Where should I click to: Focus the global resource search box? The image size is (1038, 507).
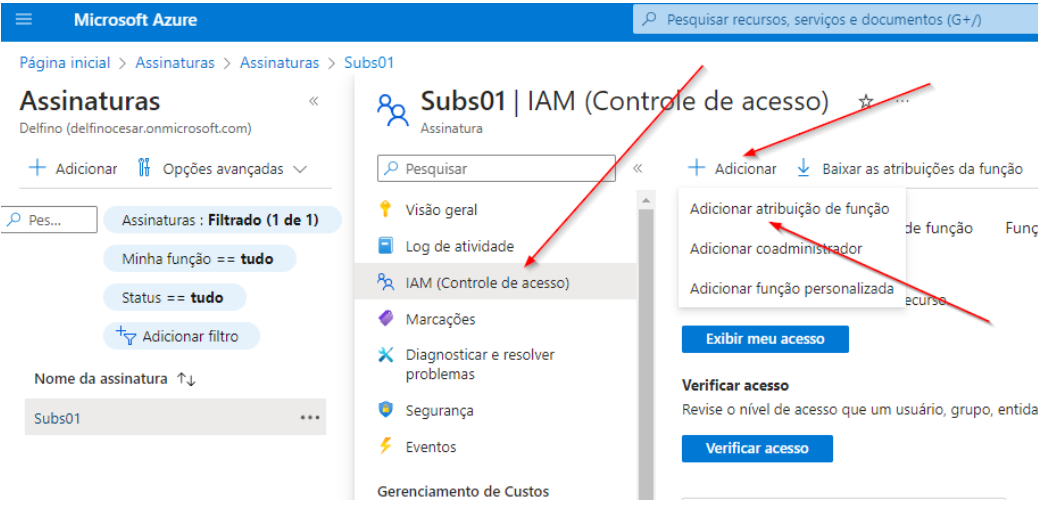coord(835,20)
